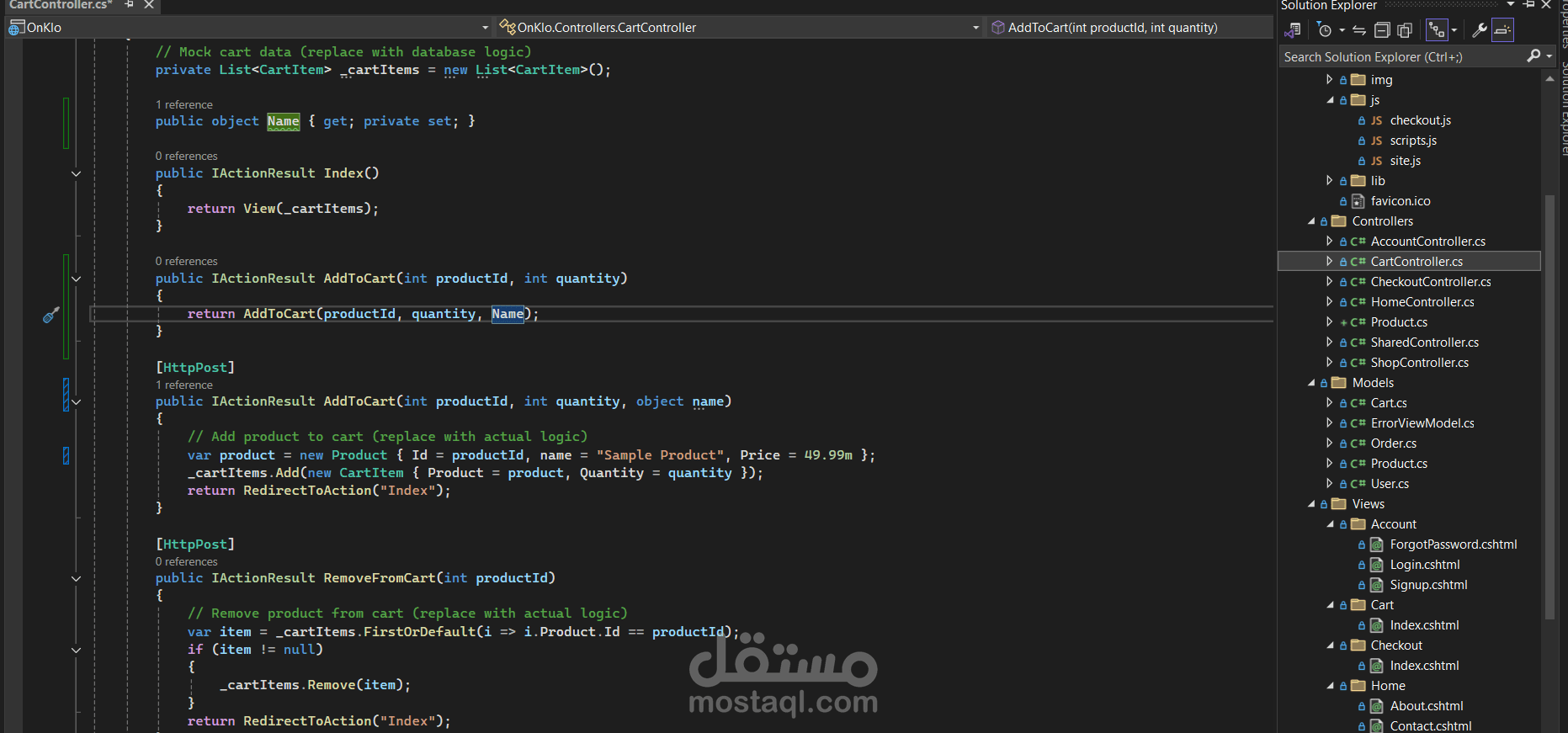Click the C# icon of CheckoutController.cs
This screenshot has height=733, width=1568.
point(1358,282)
